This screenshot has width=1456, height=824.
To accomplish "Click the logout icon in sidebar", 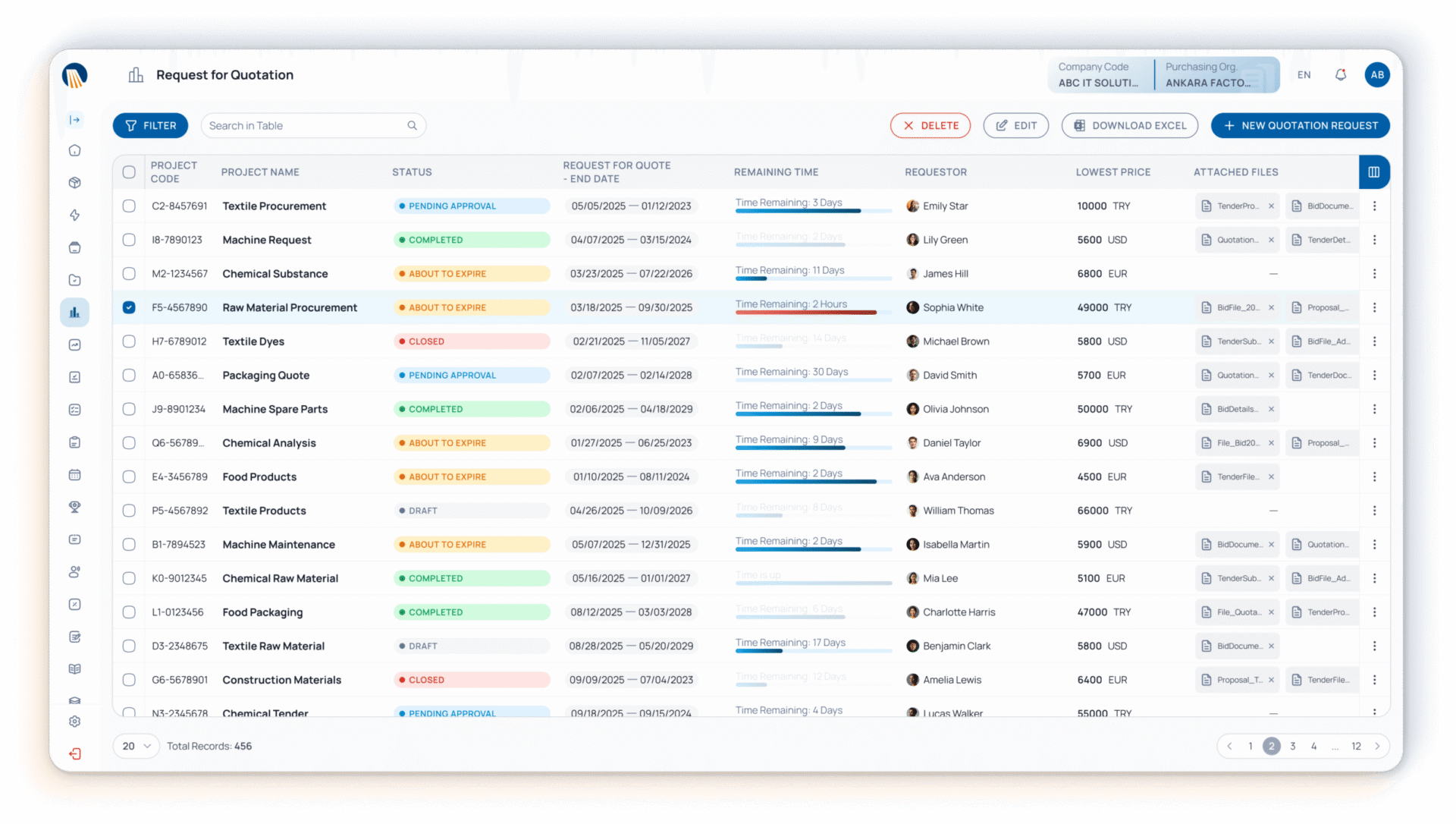I will coord(74,753).
